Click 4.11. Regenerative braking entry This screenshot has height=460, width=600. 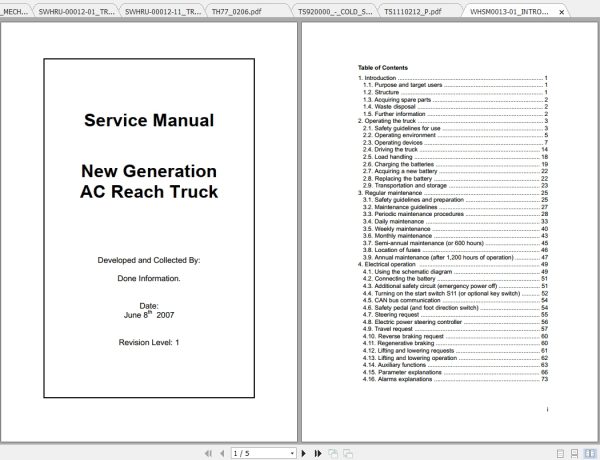coord(455,344)
